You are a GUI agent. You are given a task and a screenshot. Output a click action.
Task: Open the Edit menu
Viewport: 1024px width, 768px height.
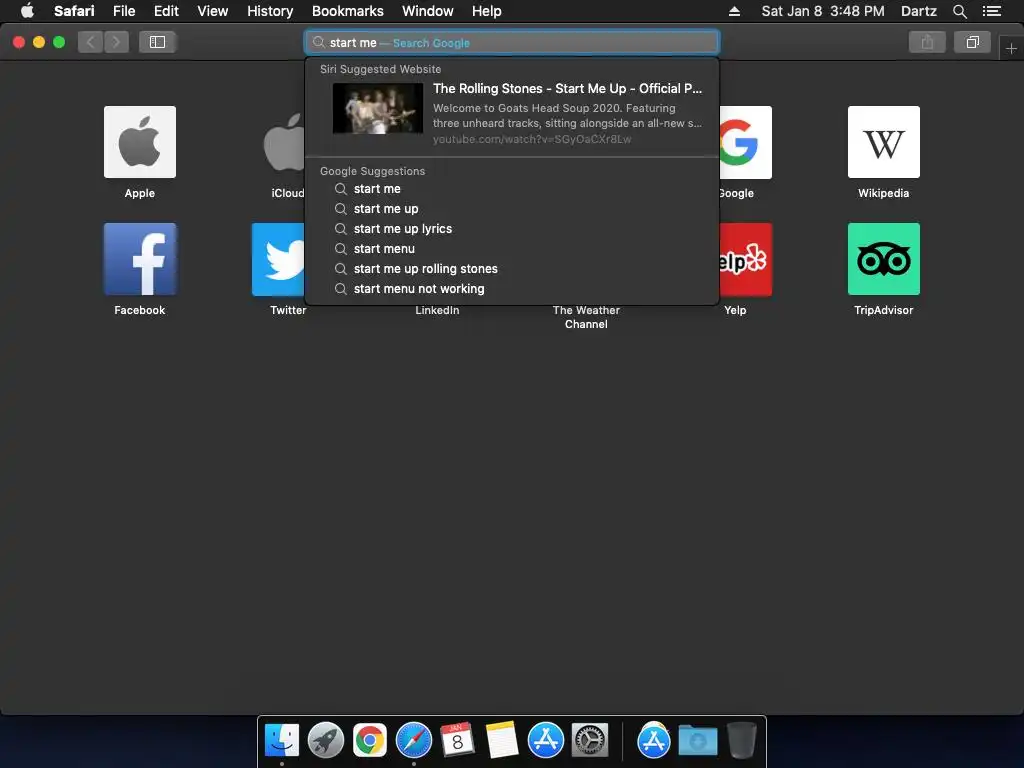pyautogui.click(x=166, y=11)
